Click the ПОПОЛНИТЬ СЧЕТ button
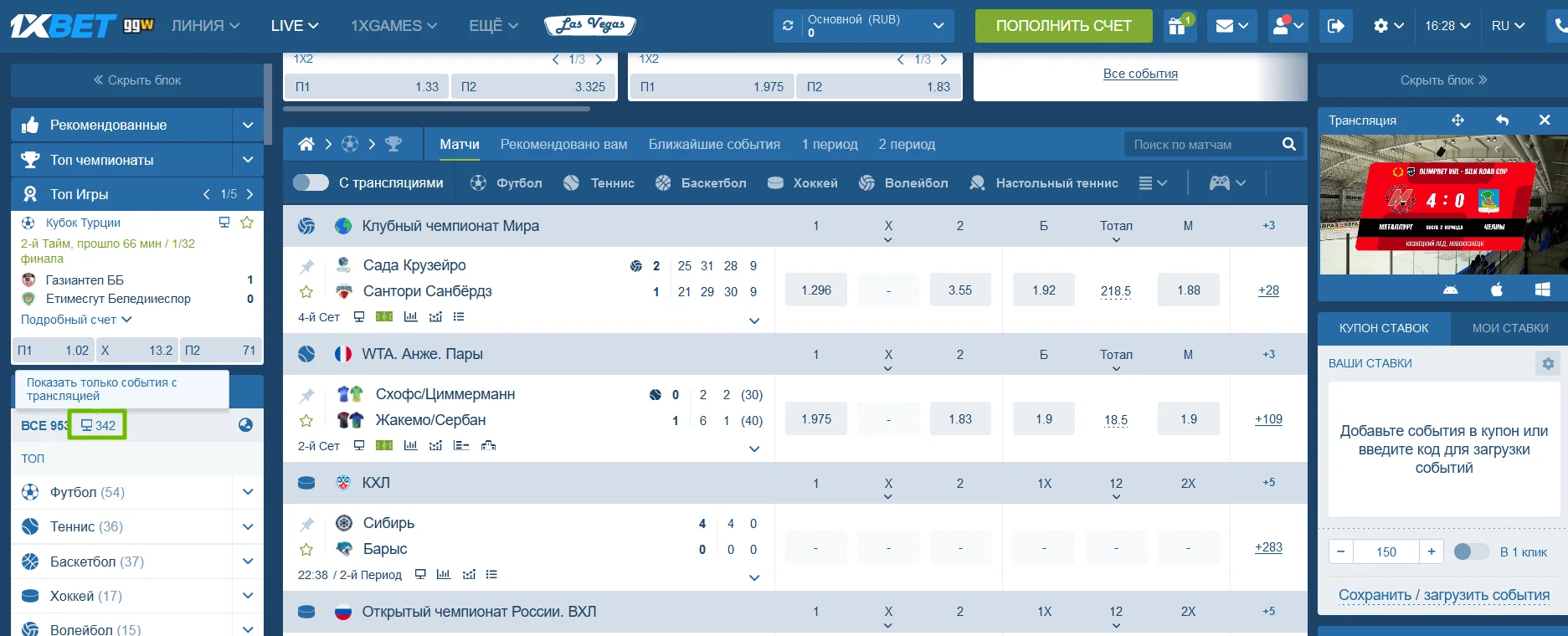Image resolution: width=1568 pixels, height=636 pixels. coord(1063,26)
